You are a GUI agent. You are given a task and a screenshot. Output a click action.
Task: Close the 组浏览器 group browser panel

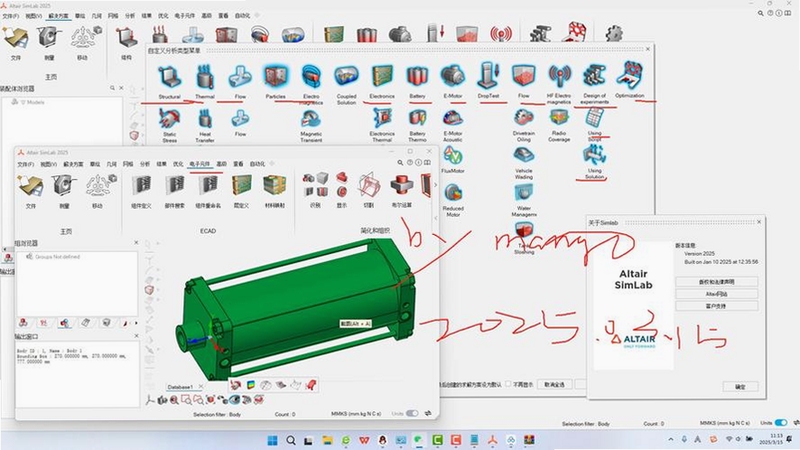point(136,242)
